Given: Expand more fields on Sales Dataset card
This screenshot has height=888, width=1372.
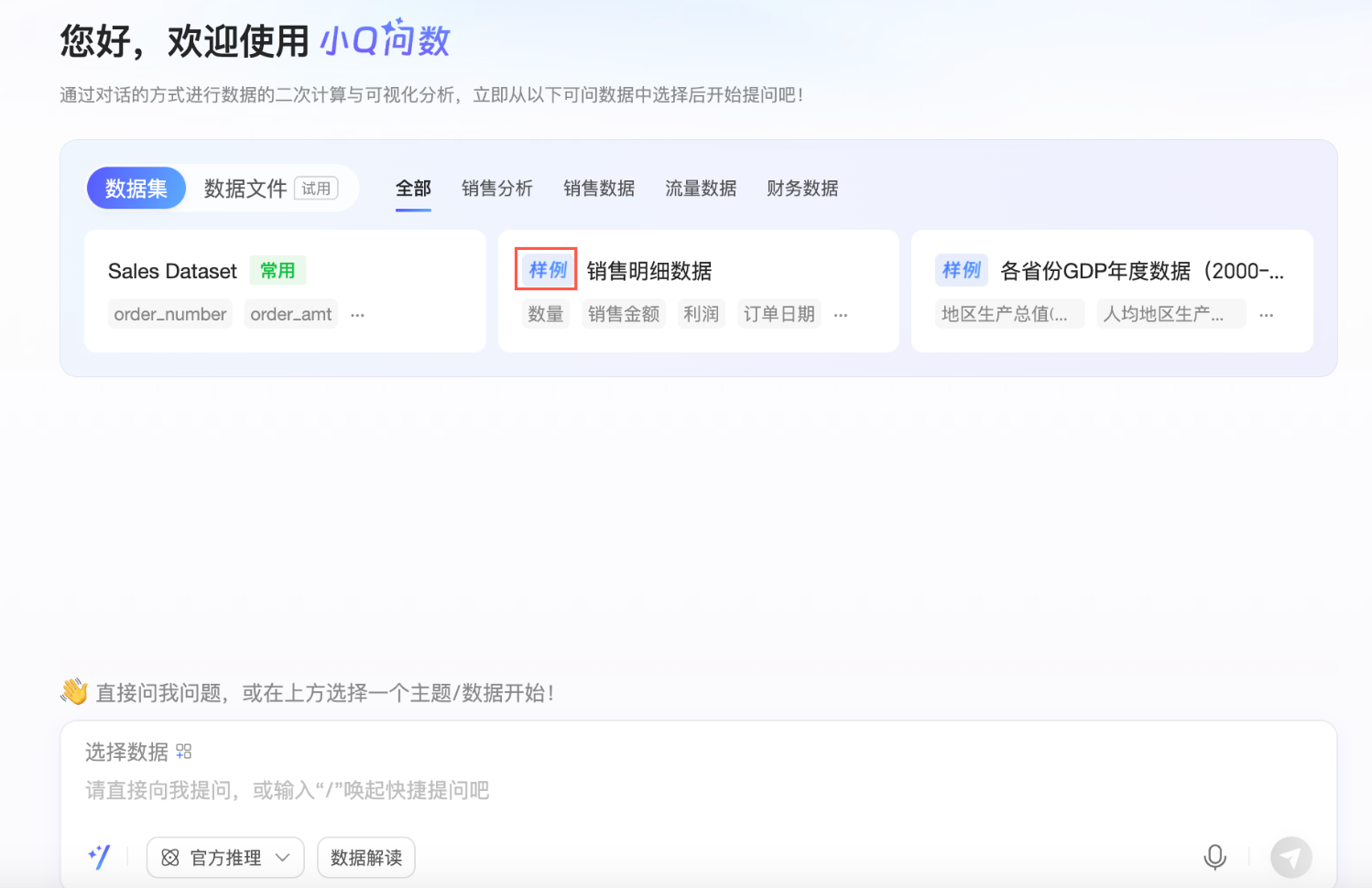Looking at the screenshot, I should tap(357, 315).
